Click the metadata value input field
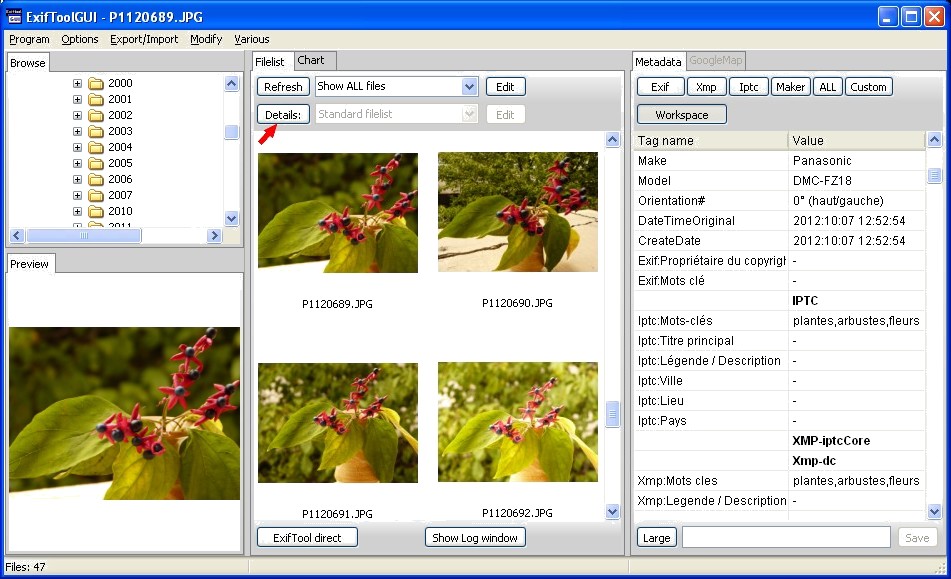Image resolution: width=951 pixels, height=579 pixels. pos(786,537)
